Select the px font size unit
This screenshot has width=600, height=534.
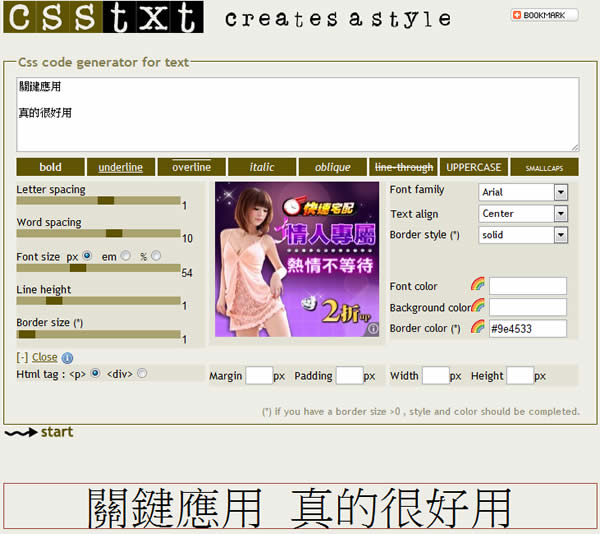87,256
